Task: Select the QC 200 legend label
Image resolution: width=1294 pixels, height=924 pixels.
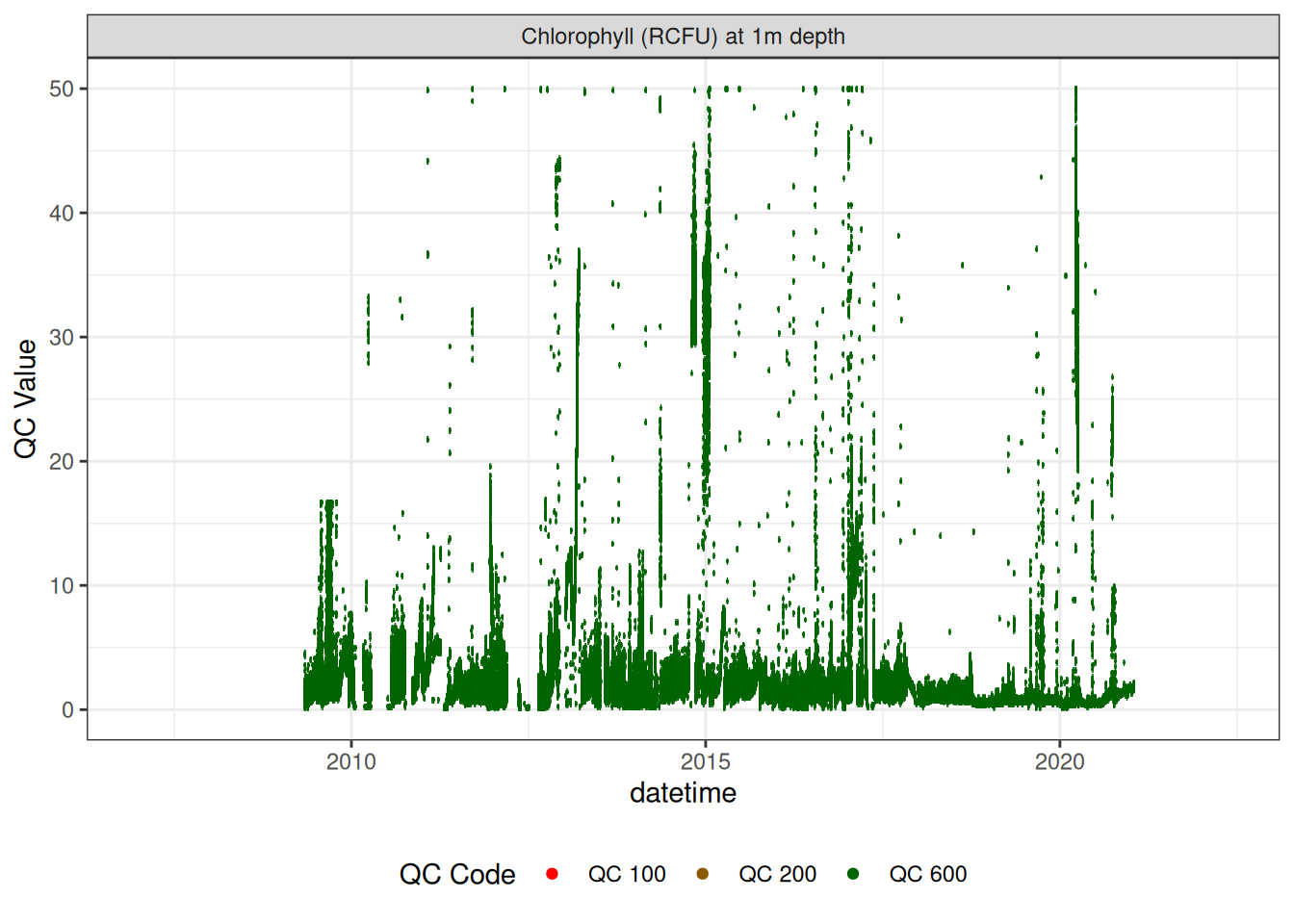Action: [777, 874]
